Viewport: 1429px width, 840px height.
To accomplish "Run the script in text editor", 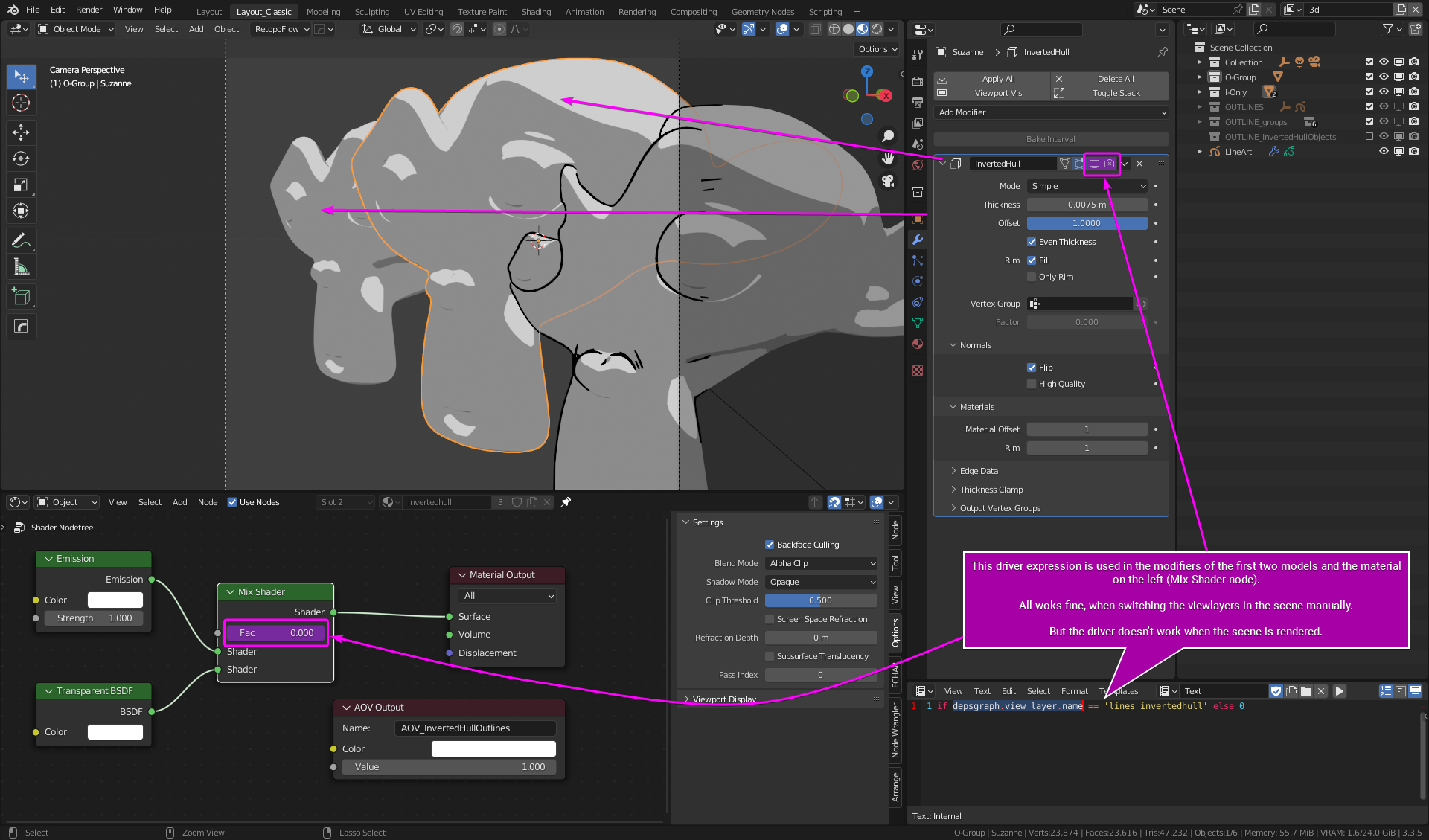I will [x=1339, y=691].
